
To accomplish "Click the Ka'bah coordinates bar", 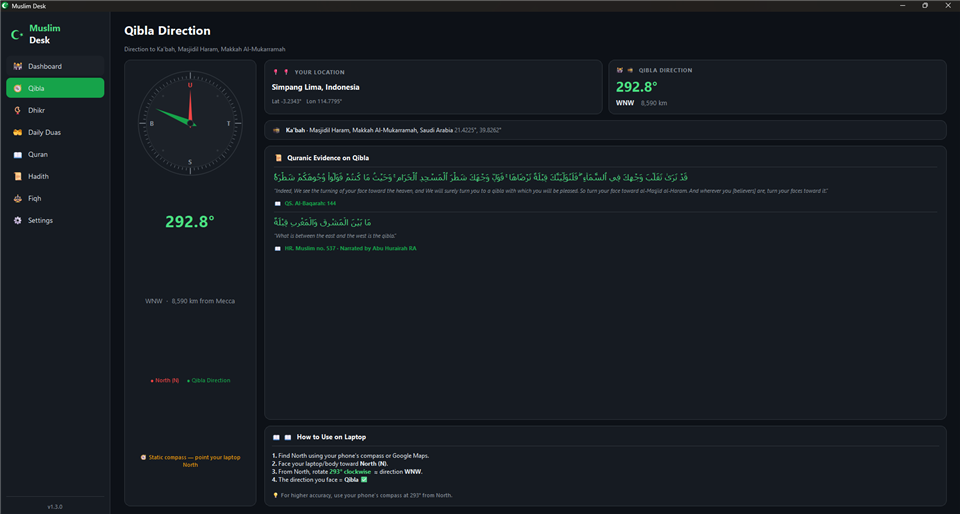I will tap(606, 130).
